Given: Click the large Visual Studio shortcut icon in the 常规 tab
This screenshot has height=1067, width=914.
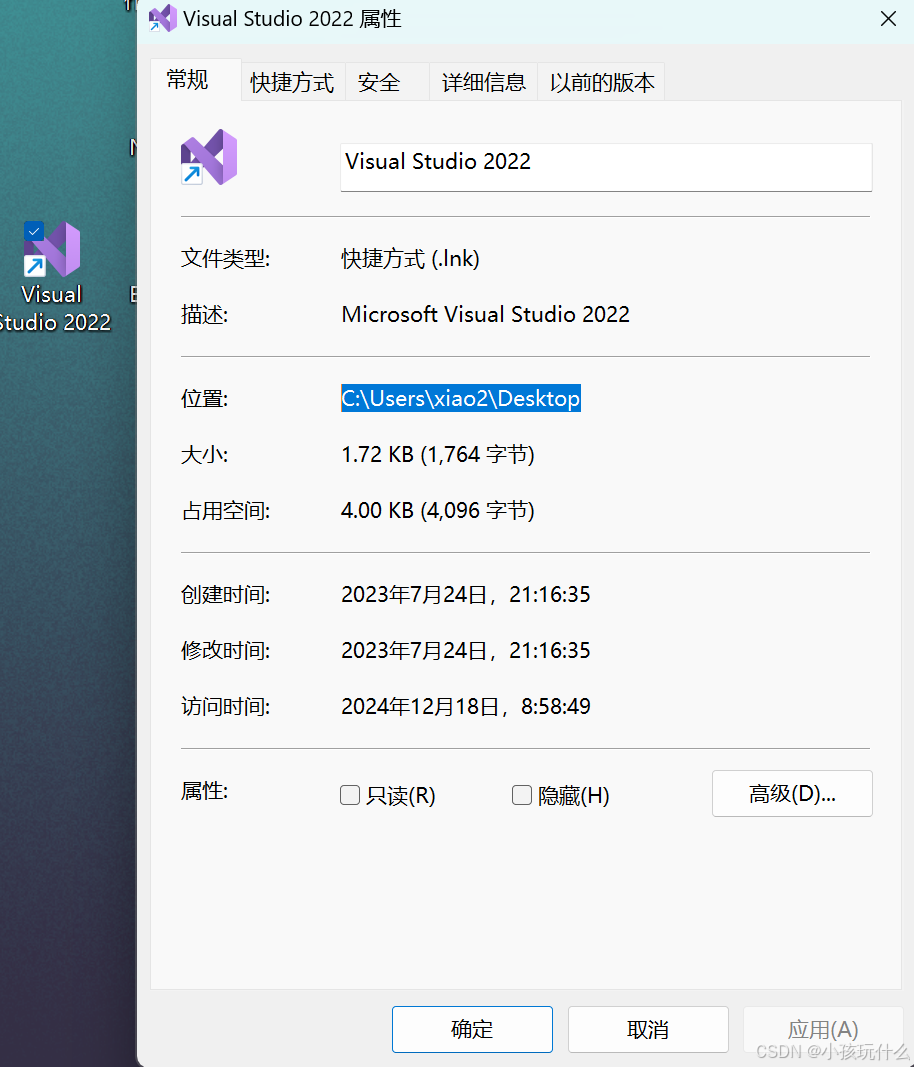Looking at the screenshot, I should [x=209, y=157].
